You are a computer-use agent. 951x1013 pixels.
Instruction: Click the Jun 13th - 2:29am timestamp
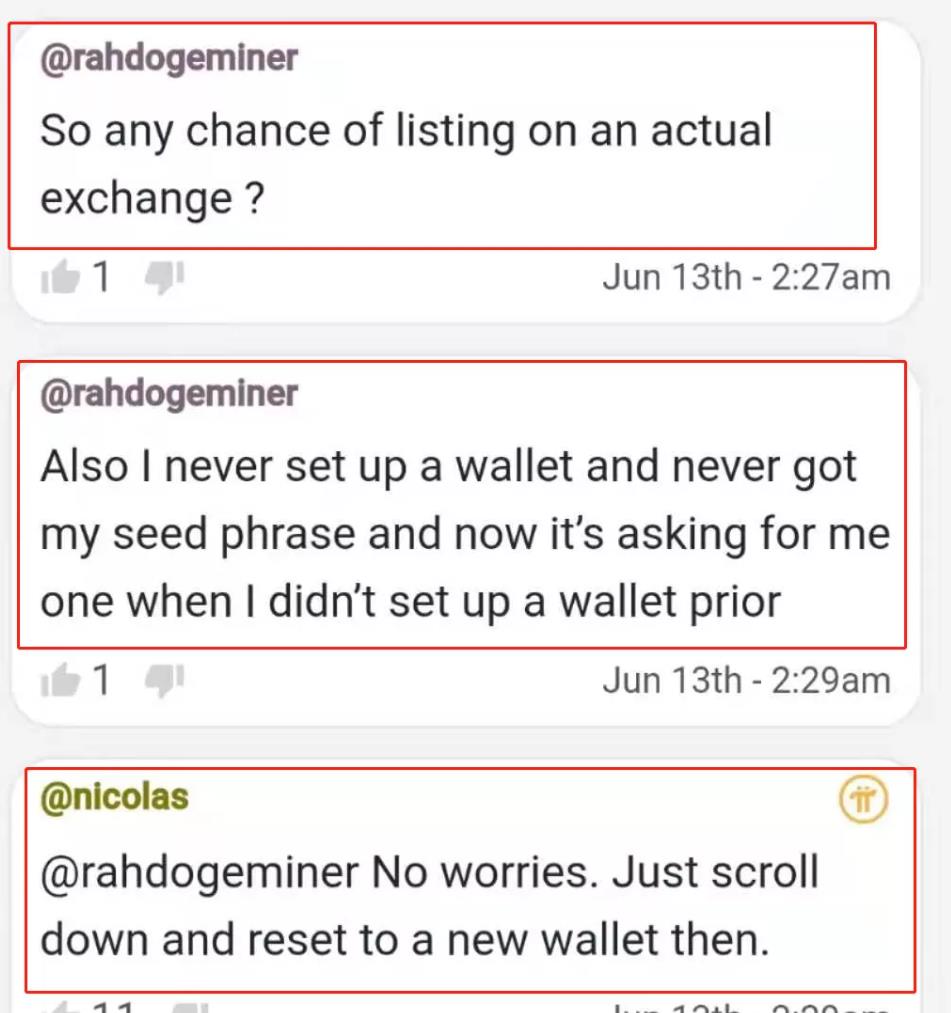pos(745,681)
